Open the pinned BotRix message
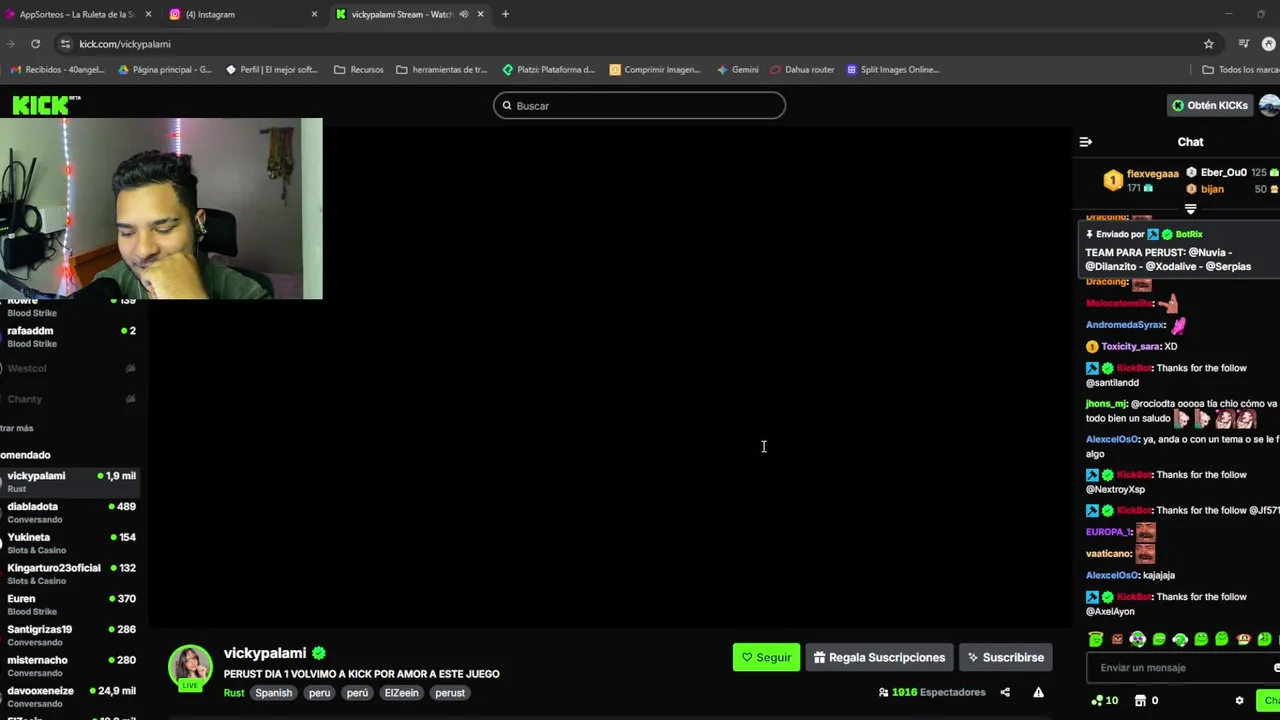The image size is (1280, 720). pos(1180,250)
